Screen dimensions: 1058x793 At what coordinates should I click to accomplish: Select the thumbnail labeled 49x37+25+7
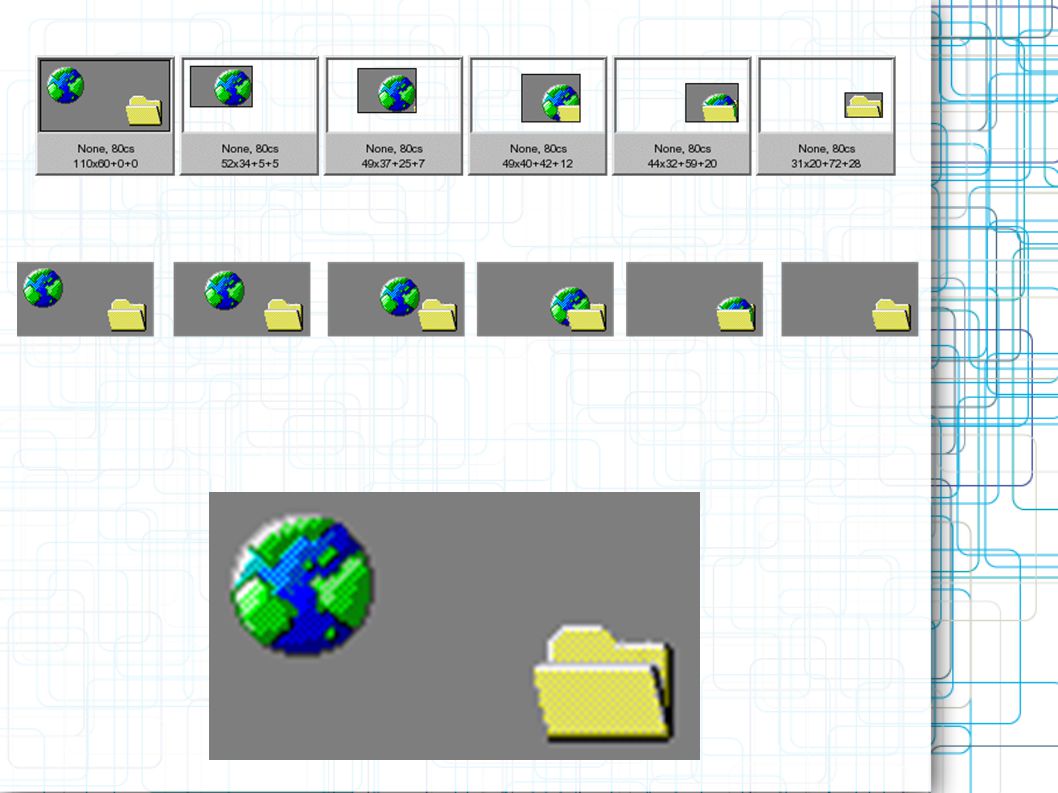pyautogui.click(x=393, y=116)
